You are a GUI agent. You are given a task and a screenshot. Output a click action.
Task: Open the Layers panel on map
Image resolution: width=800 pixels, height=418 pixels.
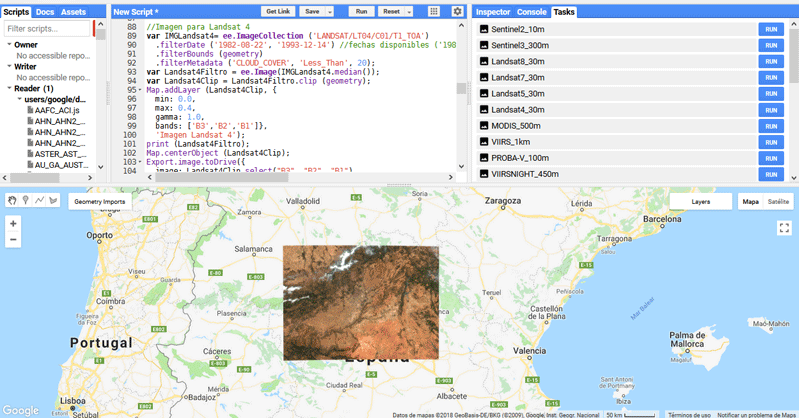[x=701, y=202]
